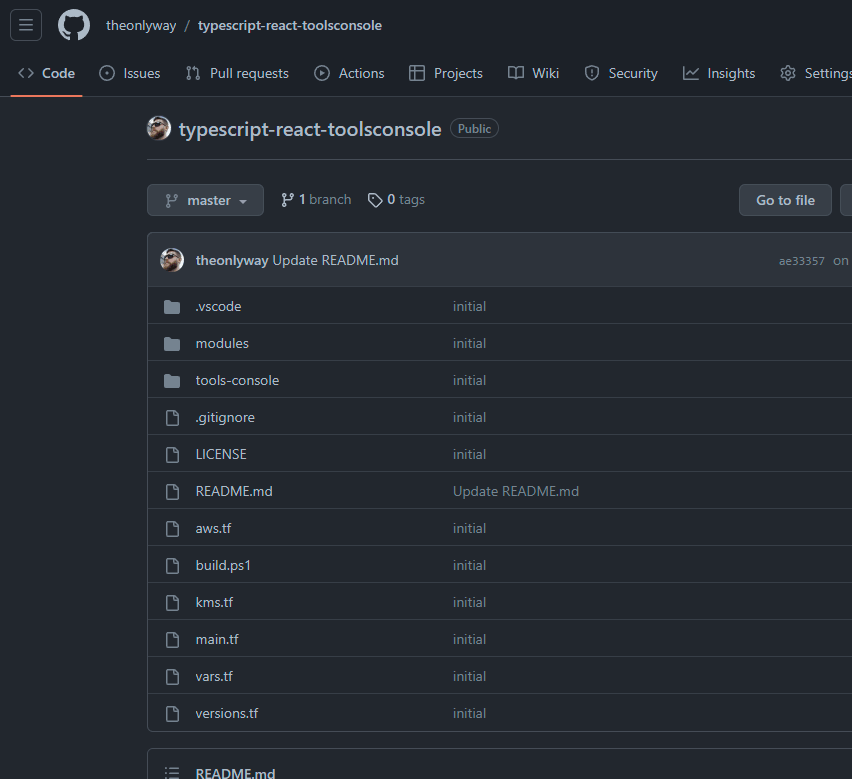Click the .vscode folder icon
The height and width of the screenshot is (779, 852).
pos(172,307)
